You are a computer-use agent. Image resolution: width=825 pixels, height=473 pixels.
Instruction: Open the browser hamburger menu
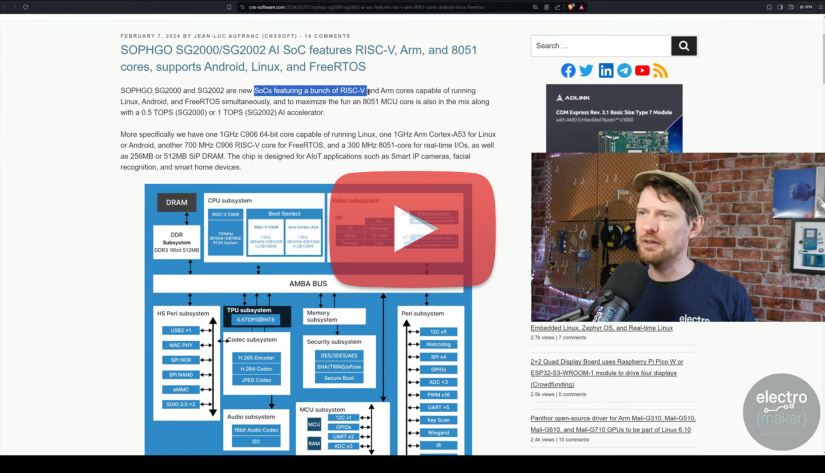[819, 7]
